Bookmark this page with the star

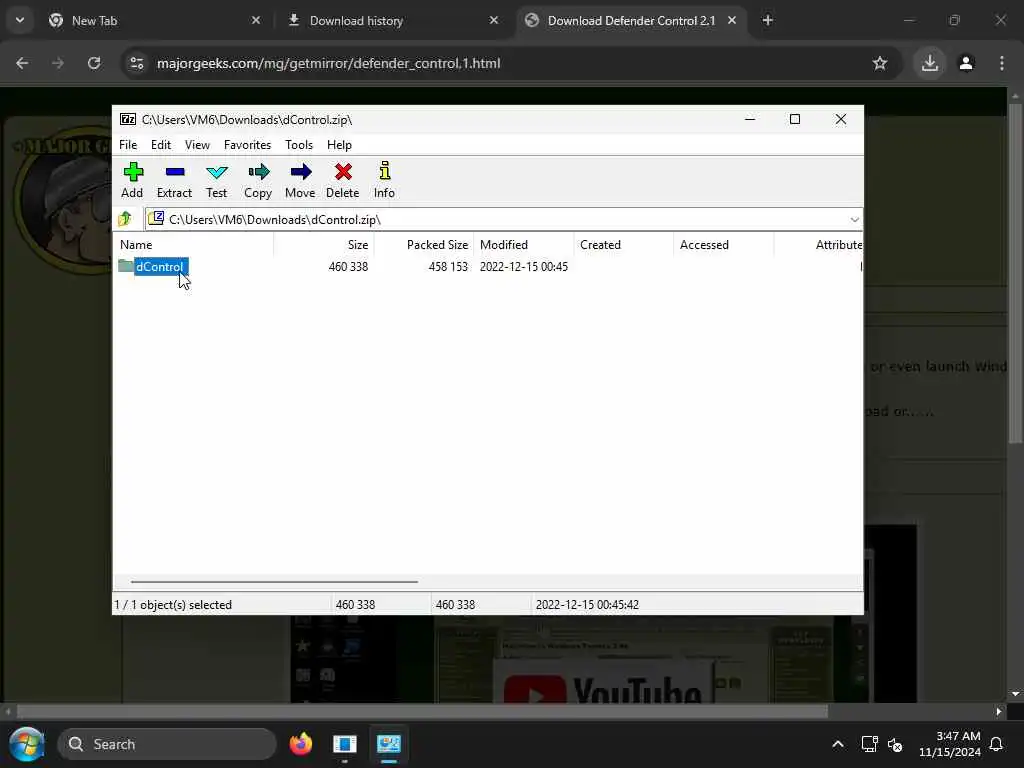coord(880,63)
